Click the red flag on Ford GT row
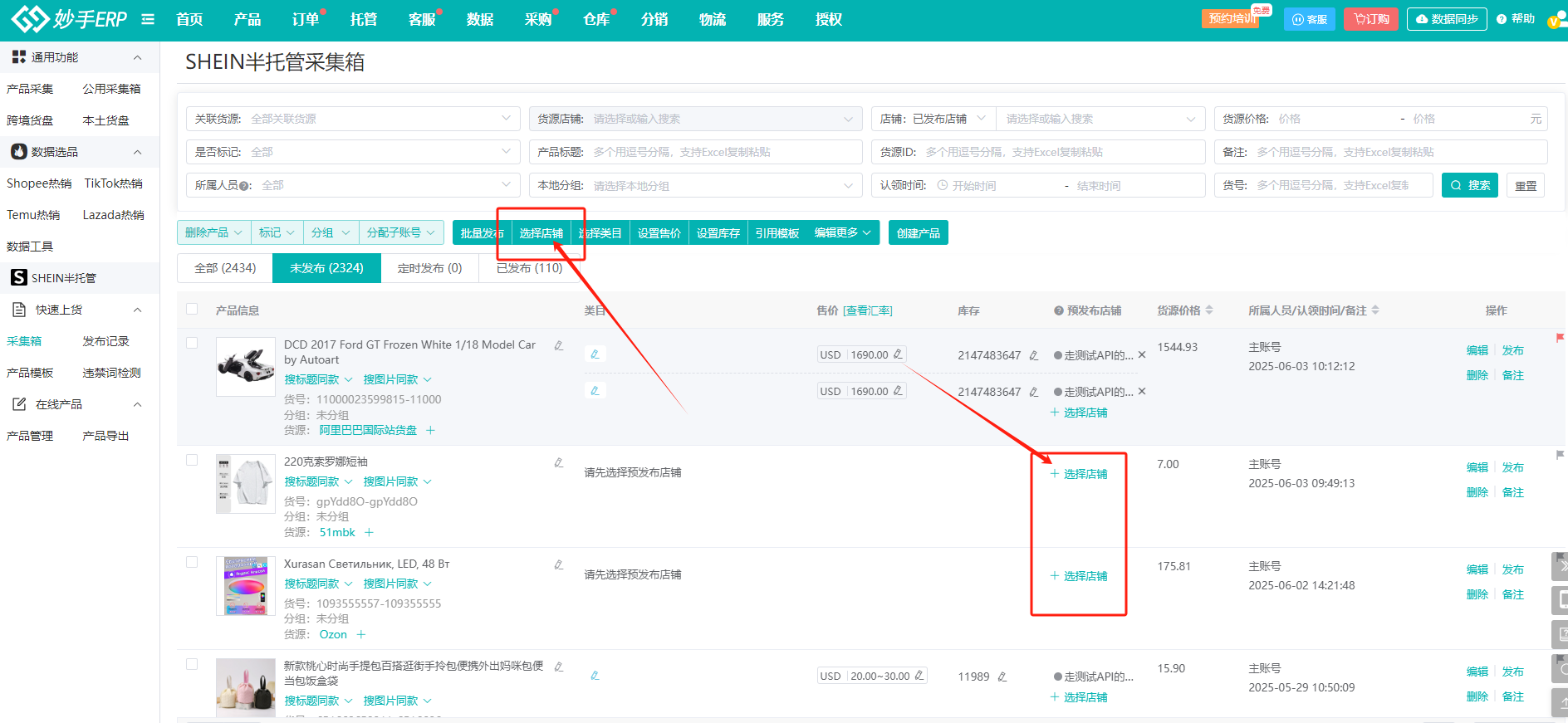The image size is (1568, 723). pos(1559,338)
